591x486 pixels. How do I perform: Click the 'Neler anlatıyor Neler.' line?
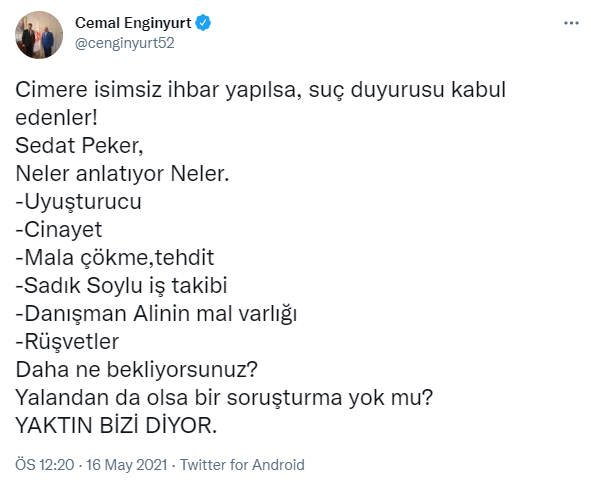[122, 174]
